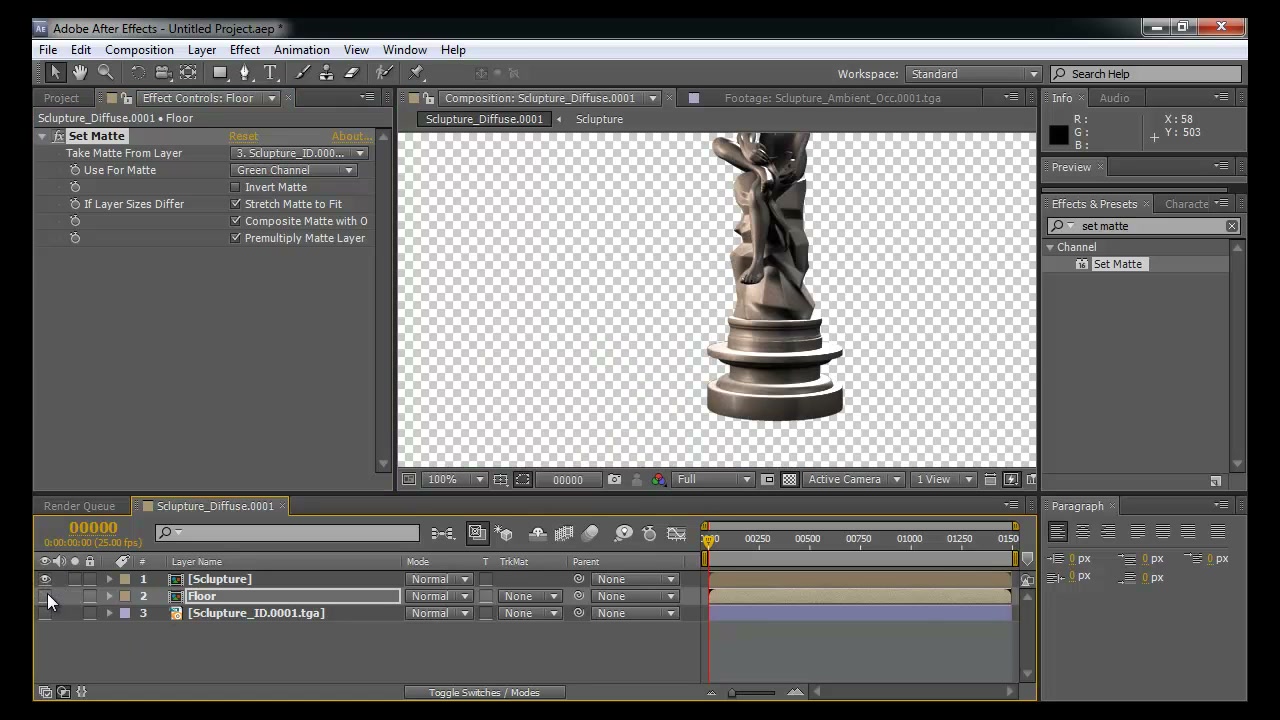The image size is (1280, 720).
Task: Select the Pen tool
Action: (x=245, y=73)
